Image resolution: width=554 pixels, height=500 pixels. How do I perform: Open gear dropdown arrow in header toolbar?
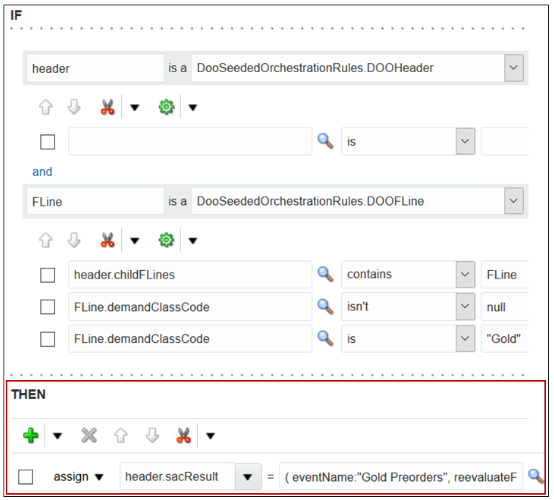click(193, 107)
